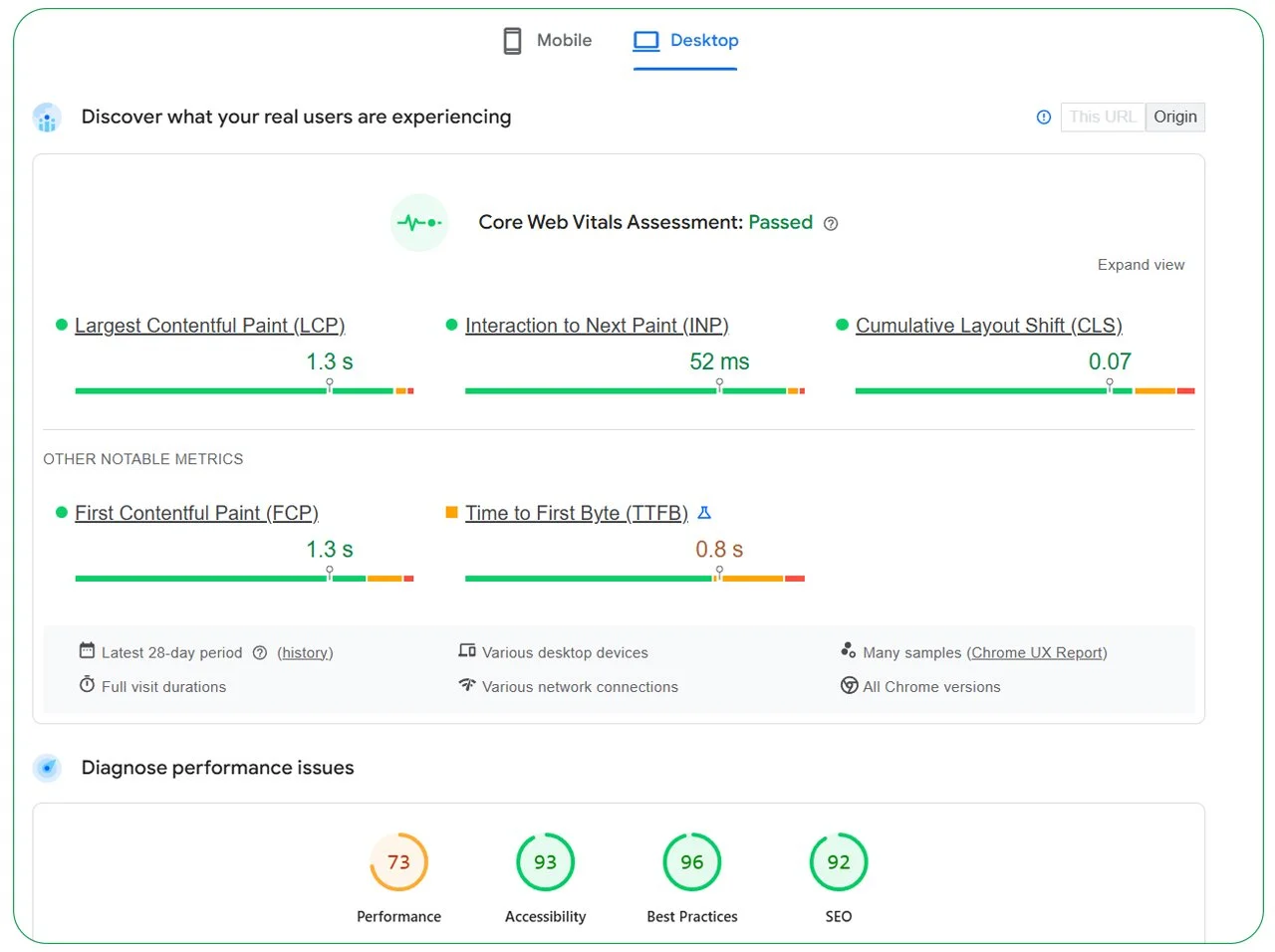
Task: Click the FCP value 1.3 s
Action: [330, 550]
